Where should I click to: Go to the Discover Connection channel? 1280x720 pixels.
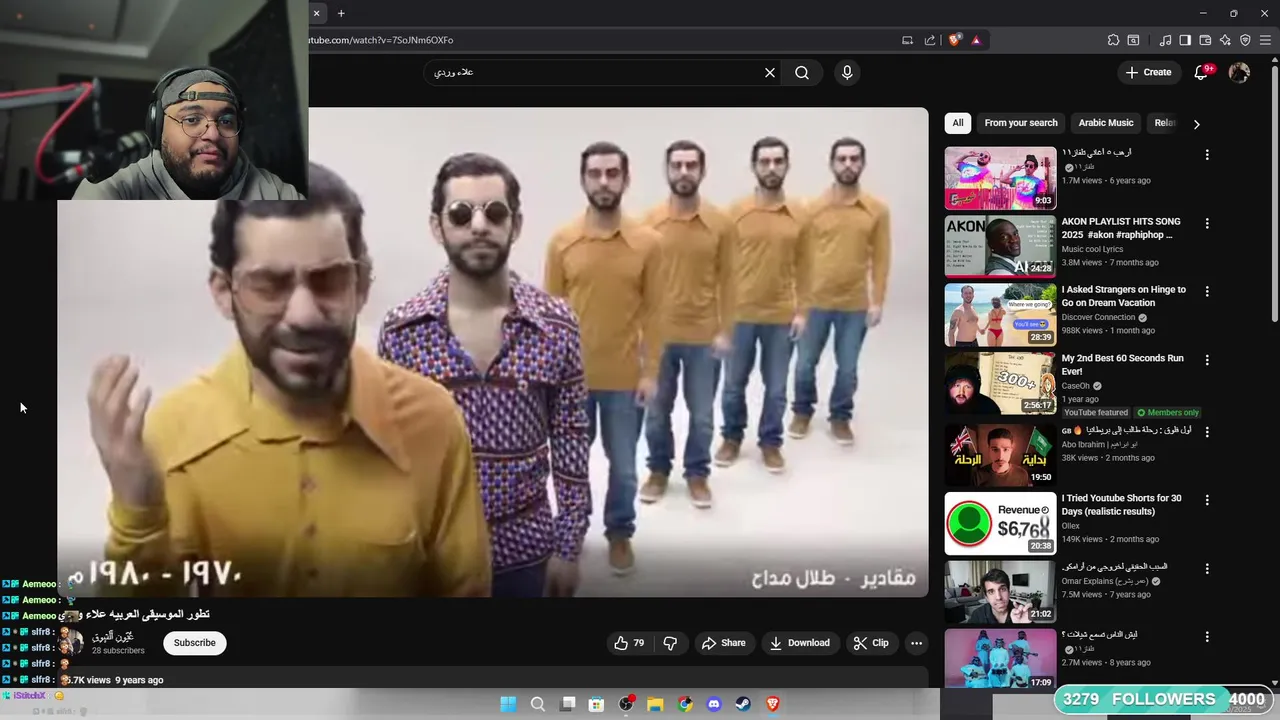click(1098, 317)
